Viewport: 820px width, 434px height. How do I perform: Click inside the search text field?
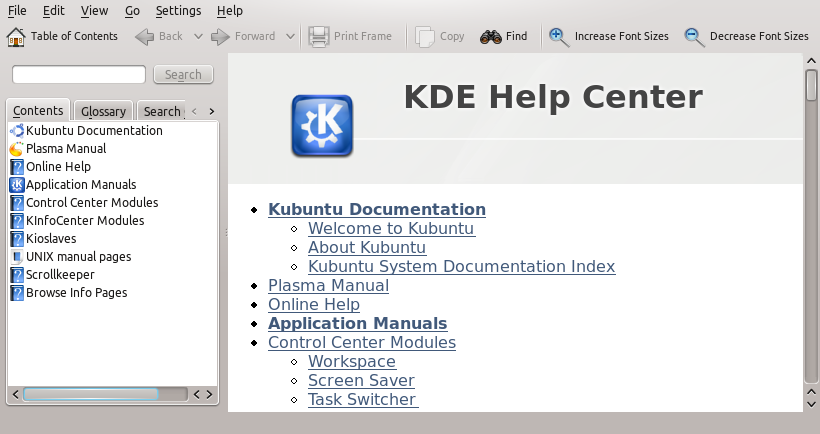click(79, 75)
